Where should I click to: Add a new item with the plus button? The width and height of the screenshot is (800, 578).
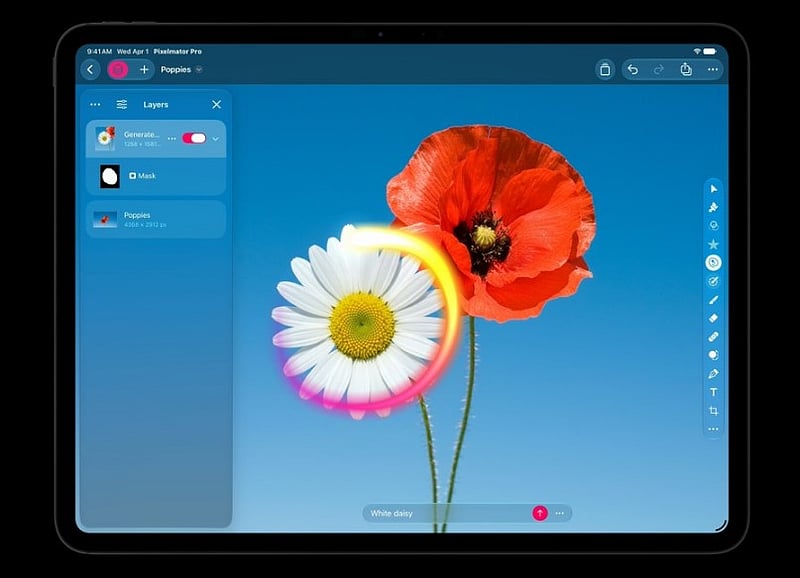tap(144, 69)
